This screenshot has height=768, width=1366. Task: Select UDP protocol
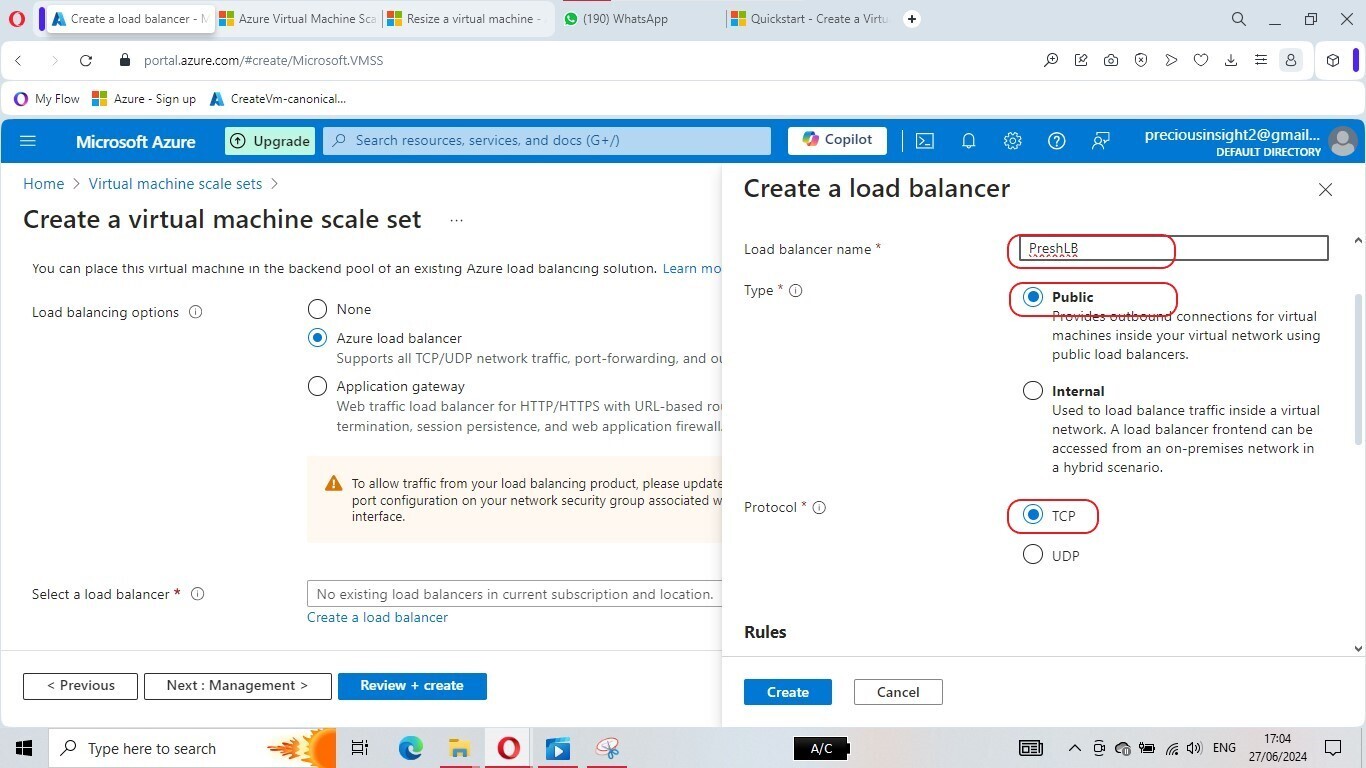tap(1033, 555)
